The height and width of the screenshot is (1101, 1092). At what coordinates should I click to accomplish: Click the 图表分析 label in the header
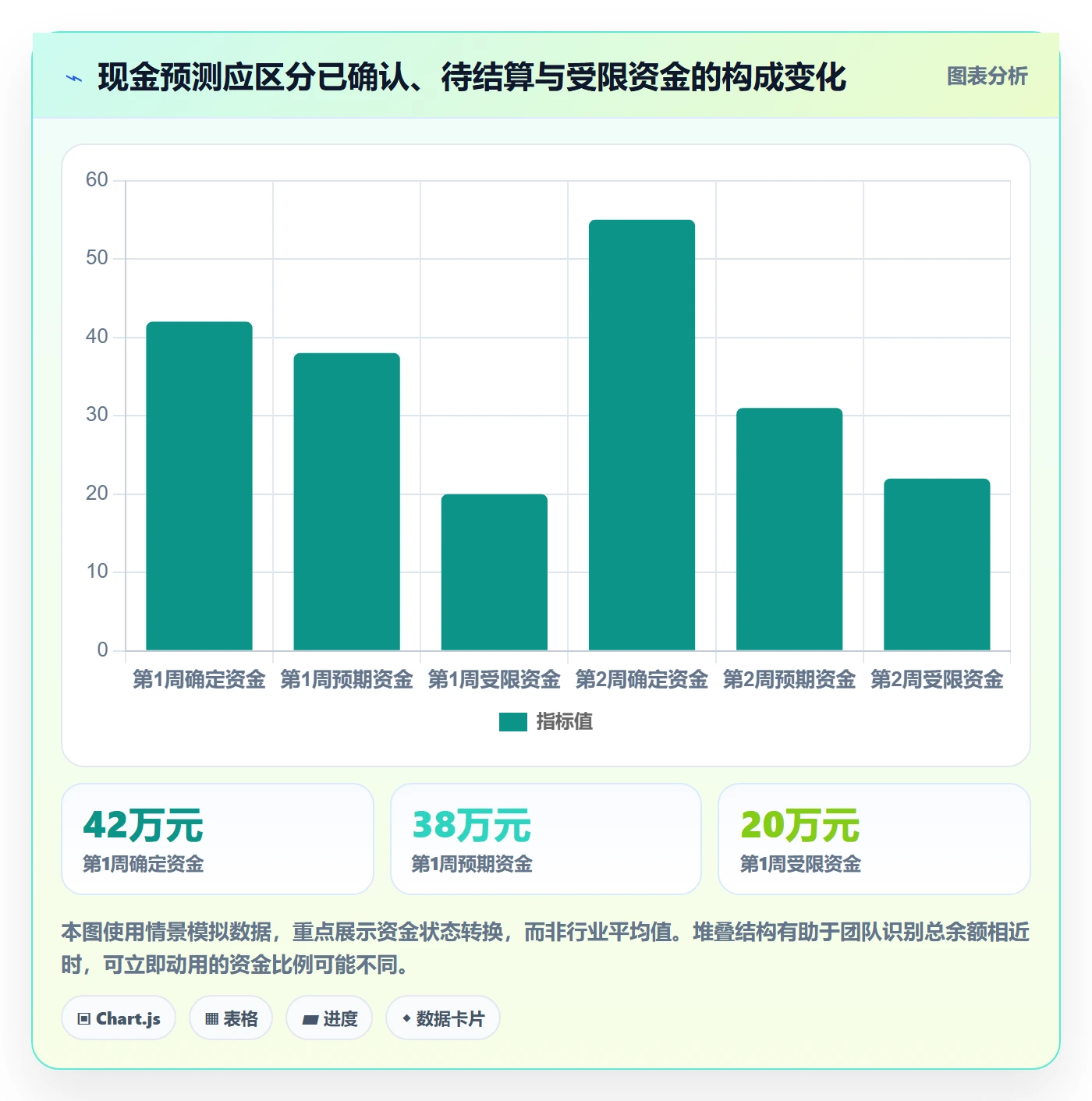pos(987,76)
